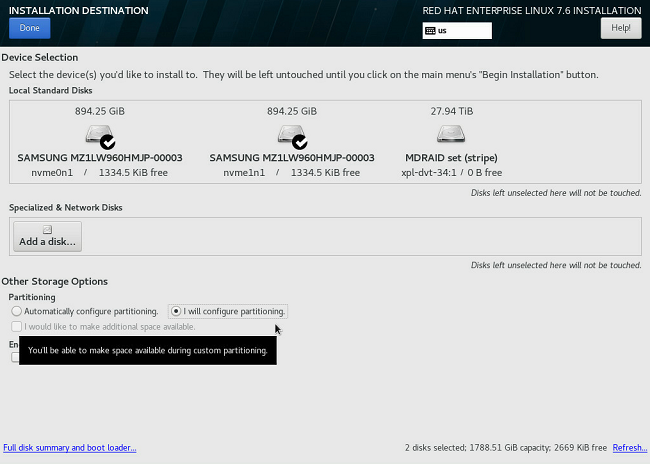
Task: Click the keyboard layout icon
Action: pos(430,31)
